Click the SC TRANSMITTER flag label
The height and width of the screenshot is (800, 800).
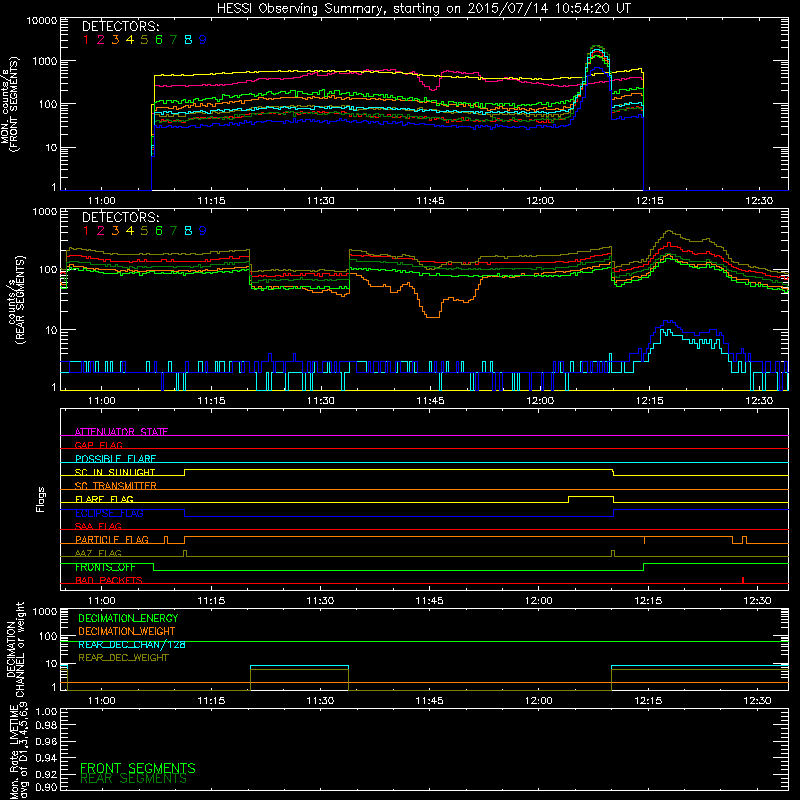point(116,486)
